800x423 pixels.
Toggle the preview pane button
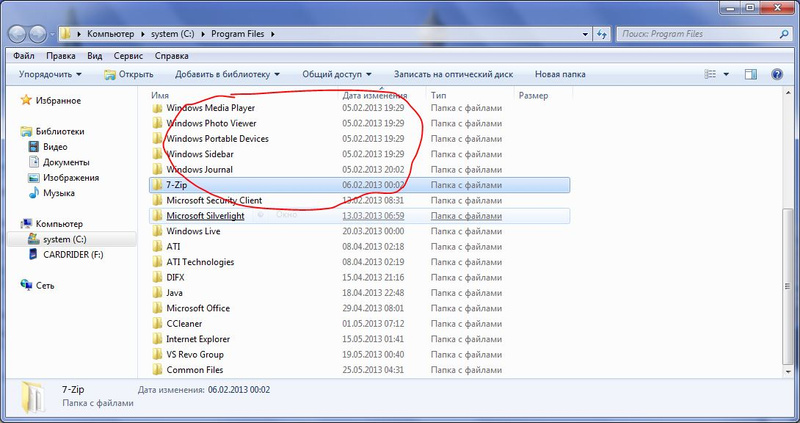coord(754,74)
